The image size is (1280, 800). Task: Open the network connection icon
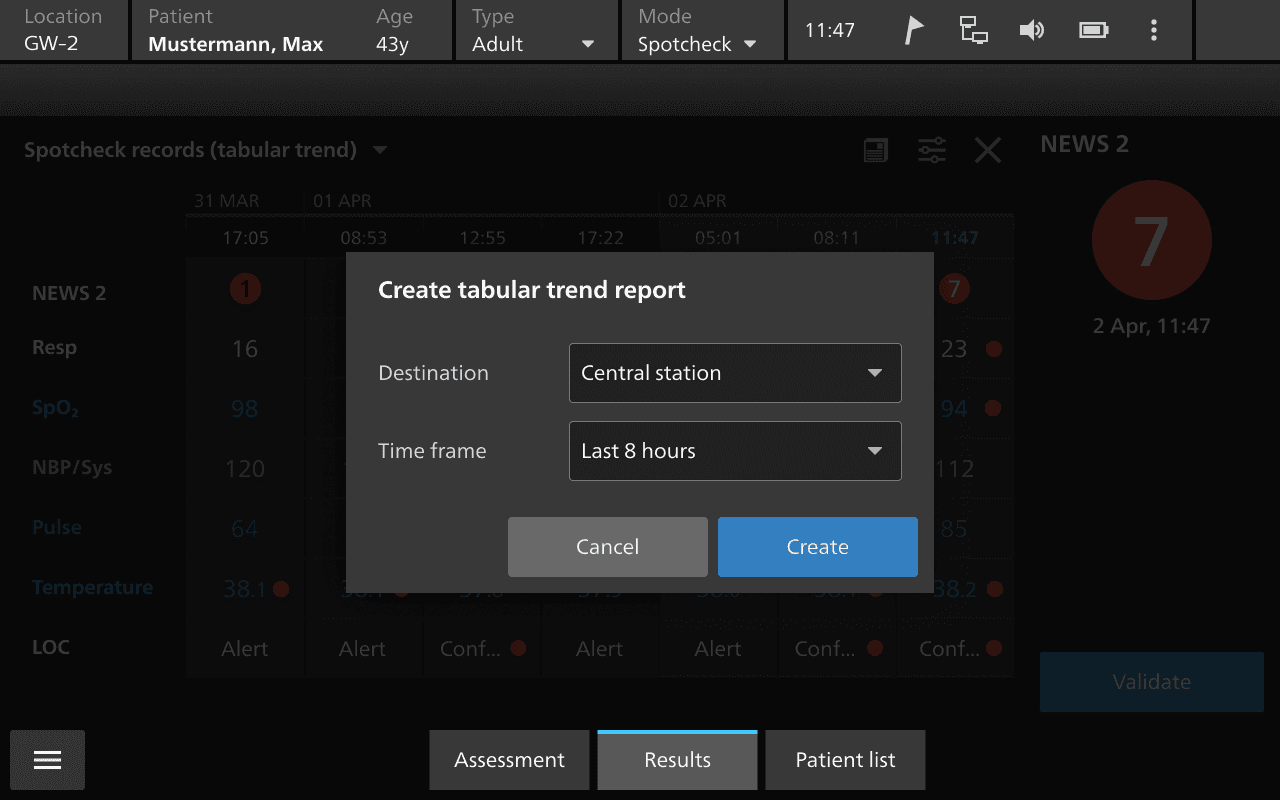[973, 30]
